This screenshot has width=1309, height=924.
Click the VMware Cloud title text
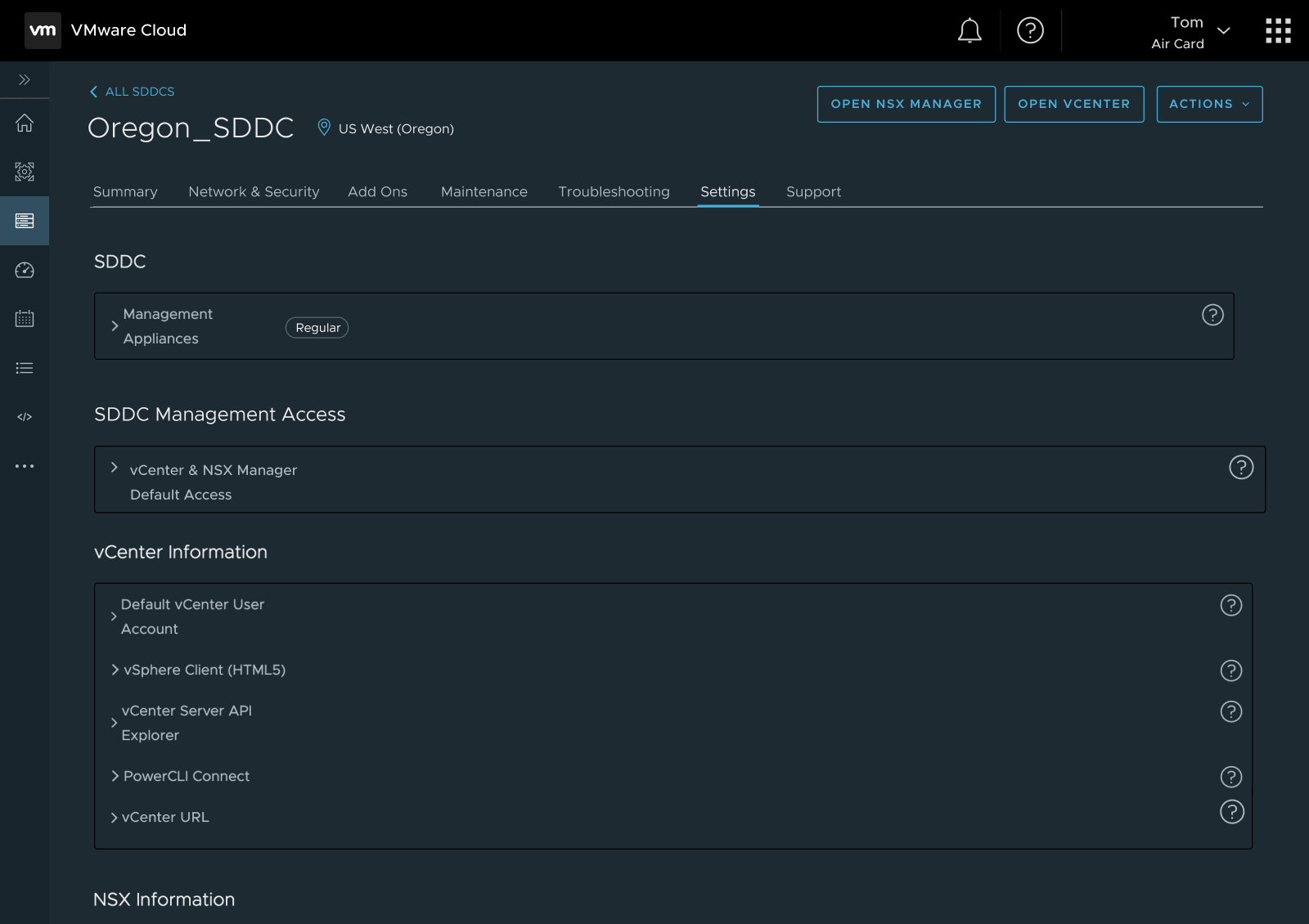(128, 30)
